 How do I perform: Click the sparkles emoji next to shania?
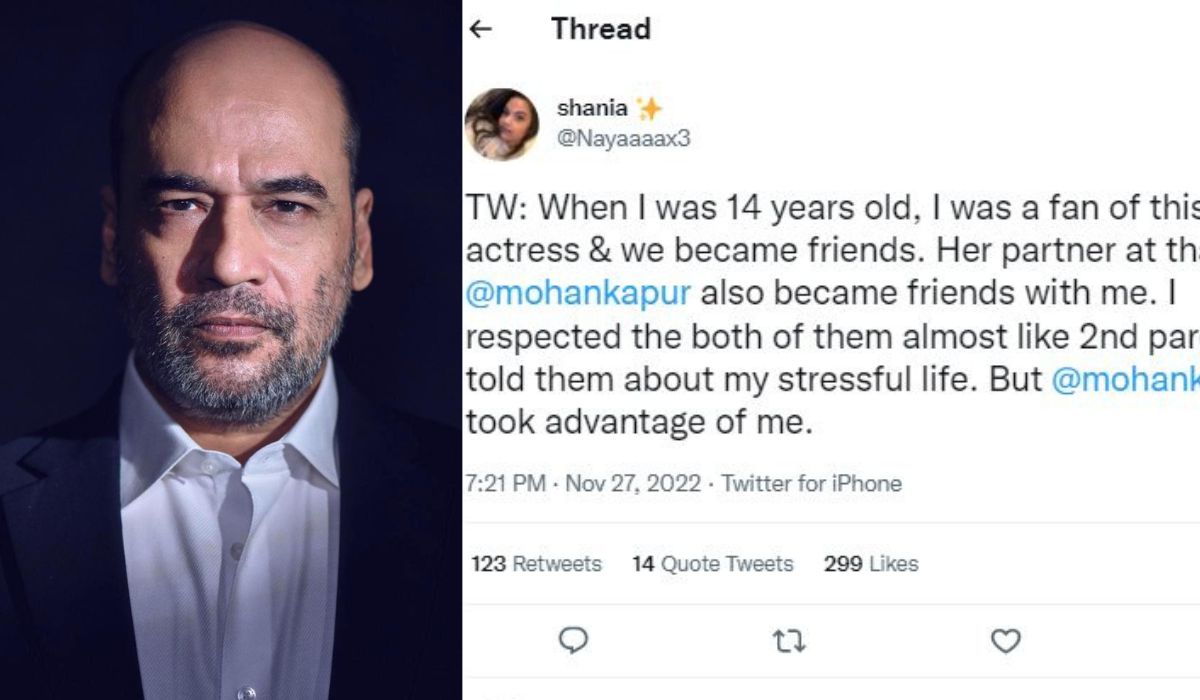click(649, 109)
